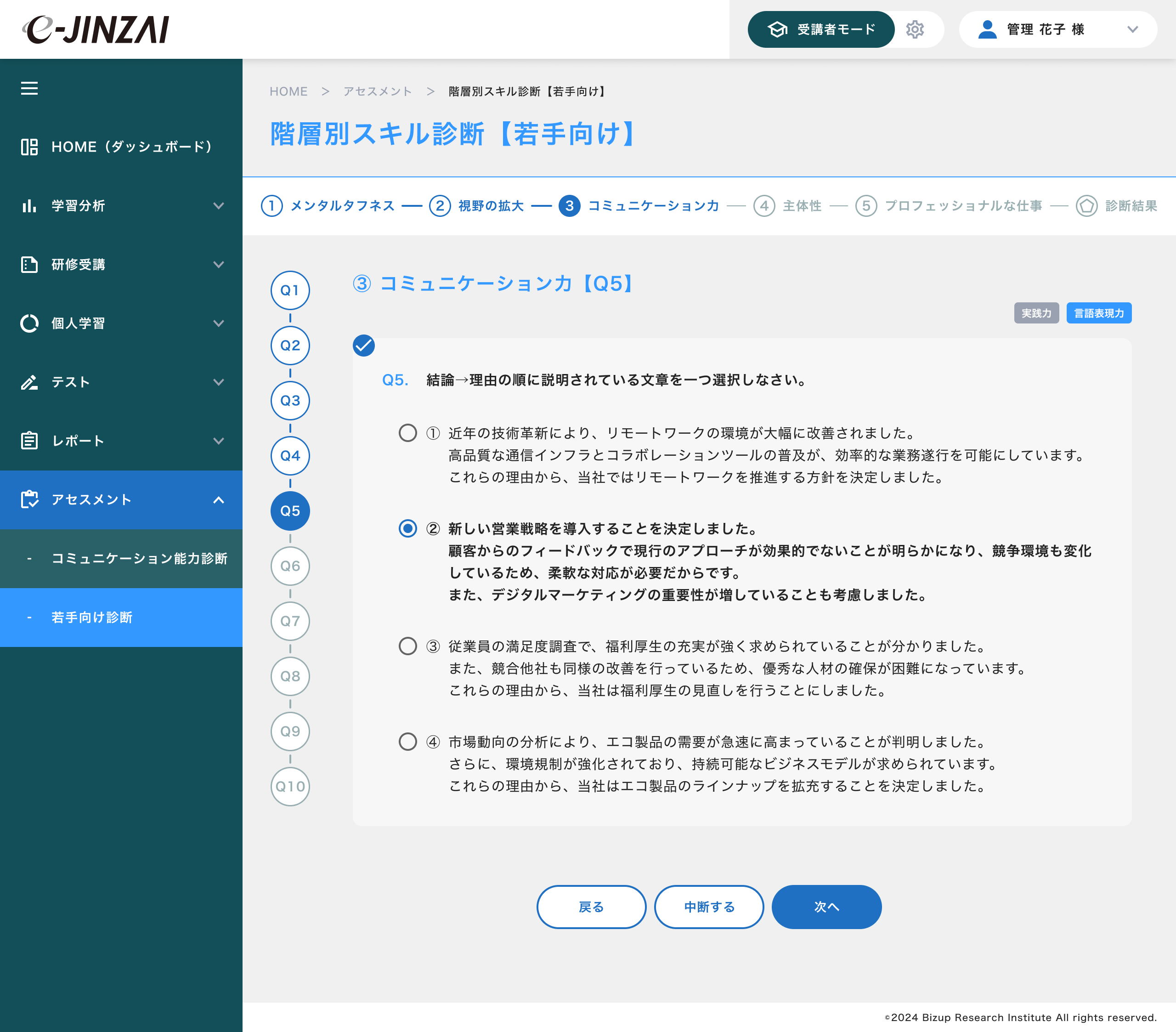
Task: Click アセスメント breadcrumb link
Action: (x=378, y=91)
